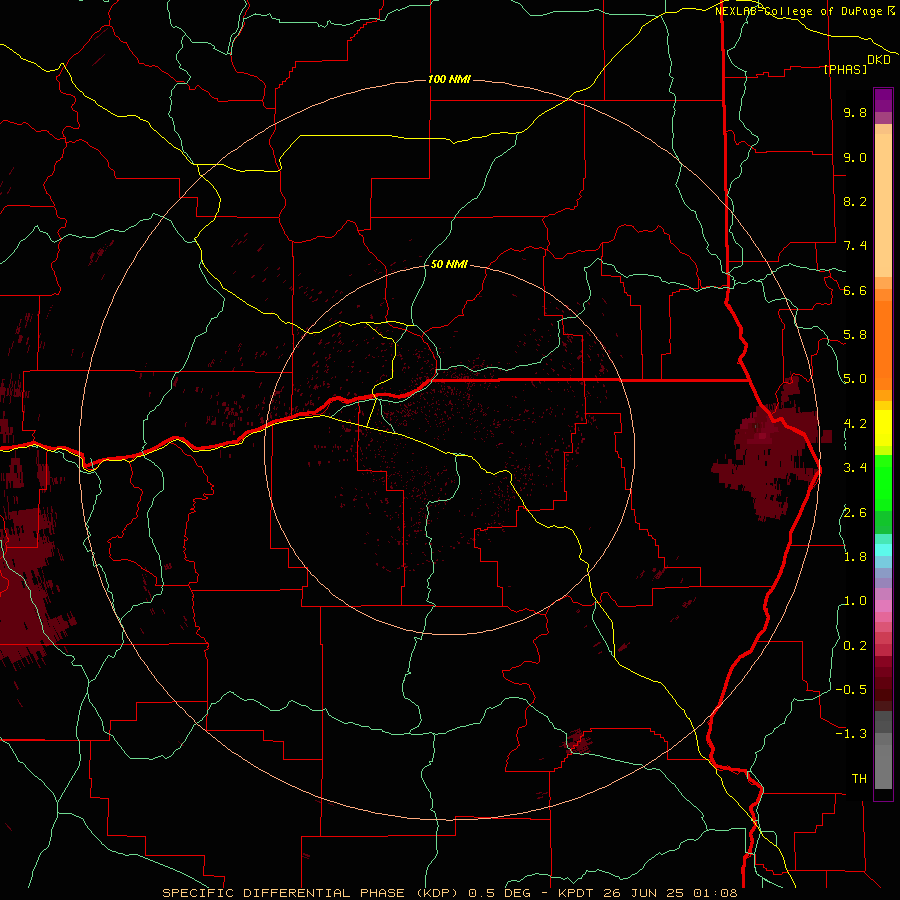Click the 6.6 scale value
The height and width of the screenshot is (900, 900).
coord(855,290)
